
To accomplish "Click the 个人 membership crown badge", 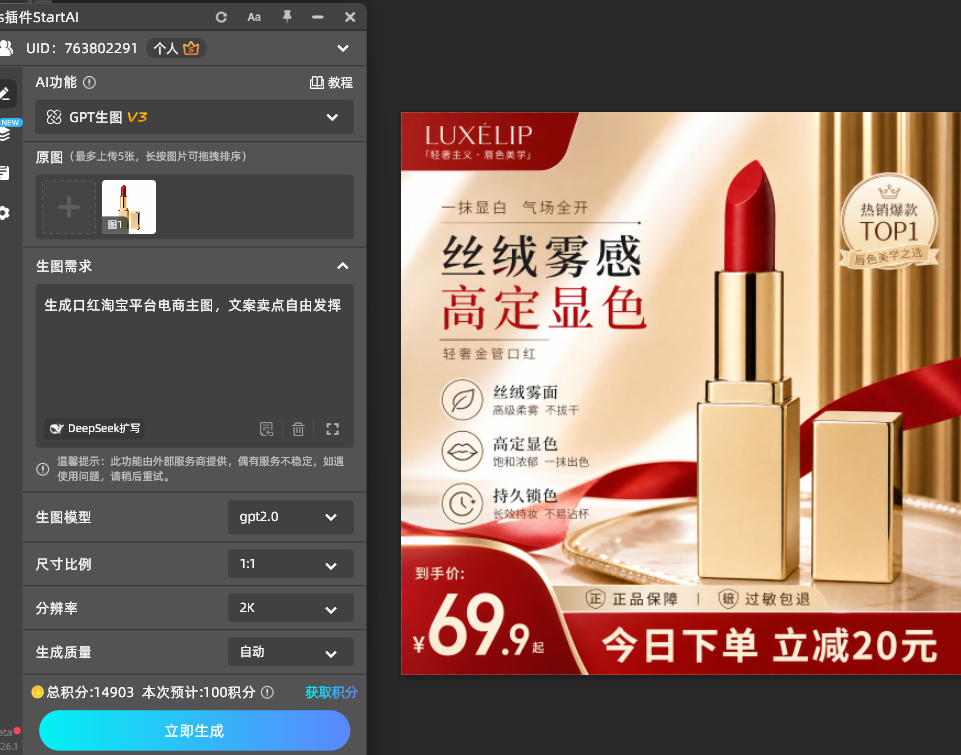I will tap(176, 48).
